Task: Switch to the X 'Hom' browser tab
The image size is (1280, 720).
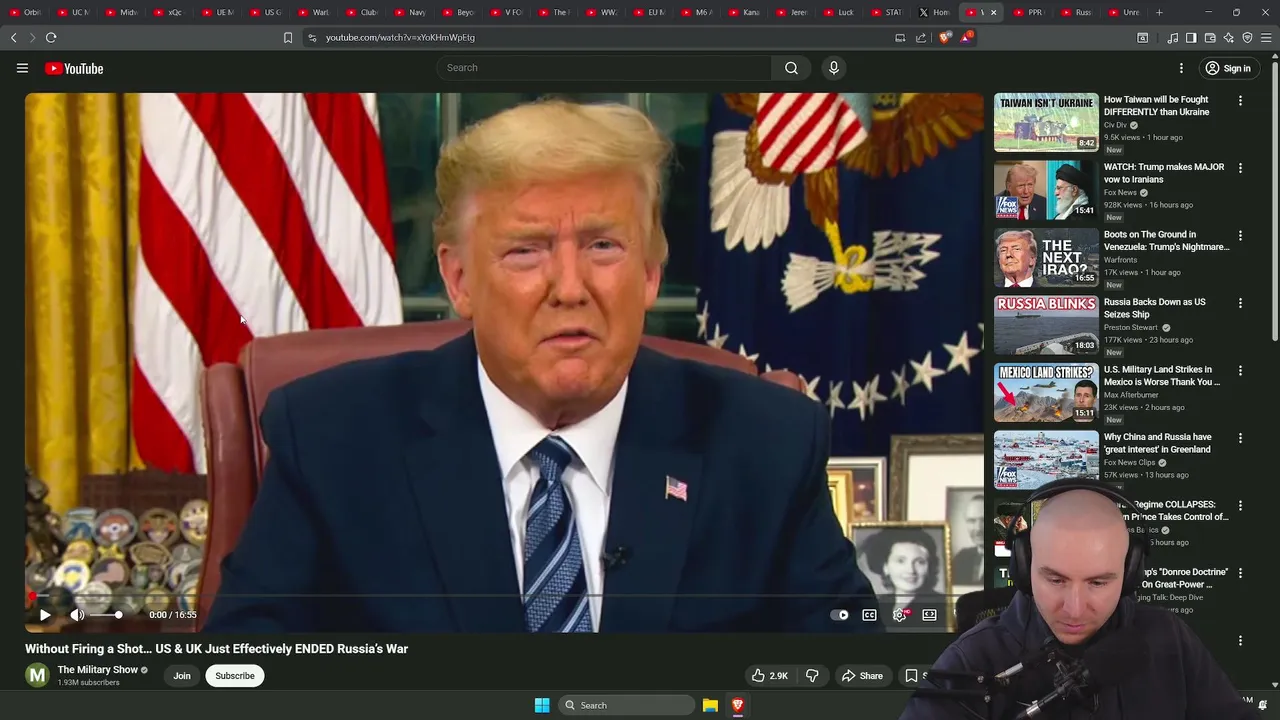Action: pos(935,12)
